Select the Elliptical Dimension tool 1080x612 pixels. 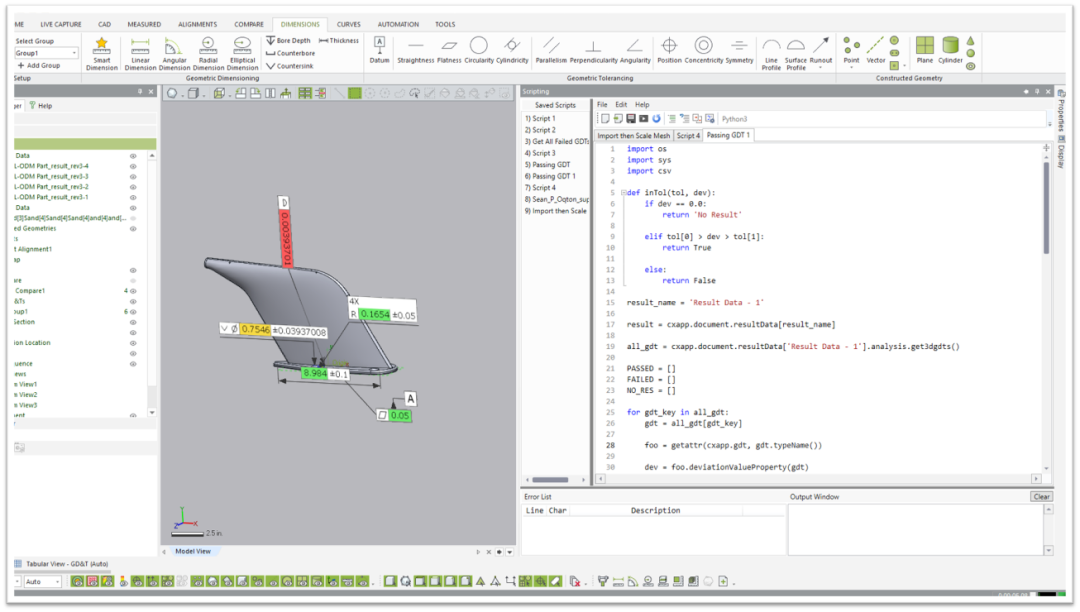(242, 53)
